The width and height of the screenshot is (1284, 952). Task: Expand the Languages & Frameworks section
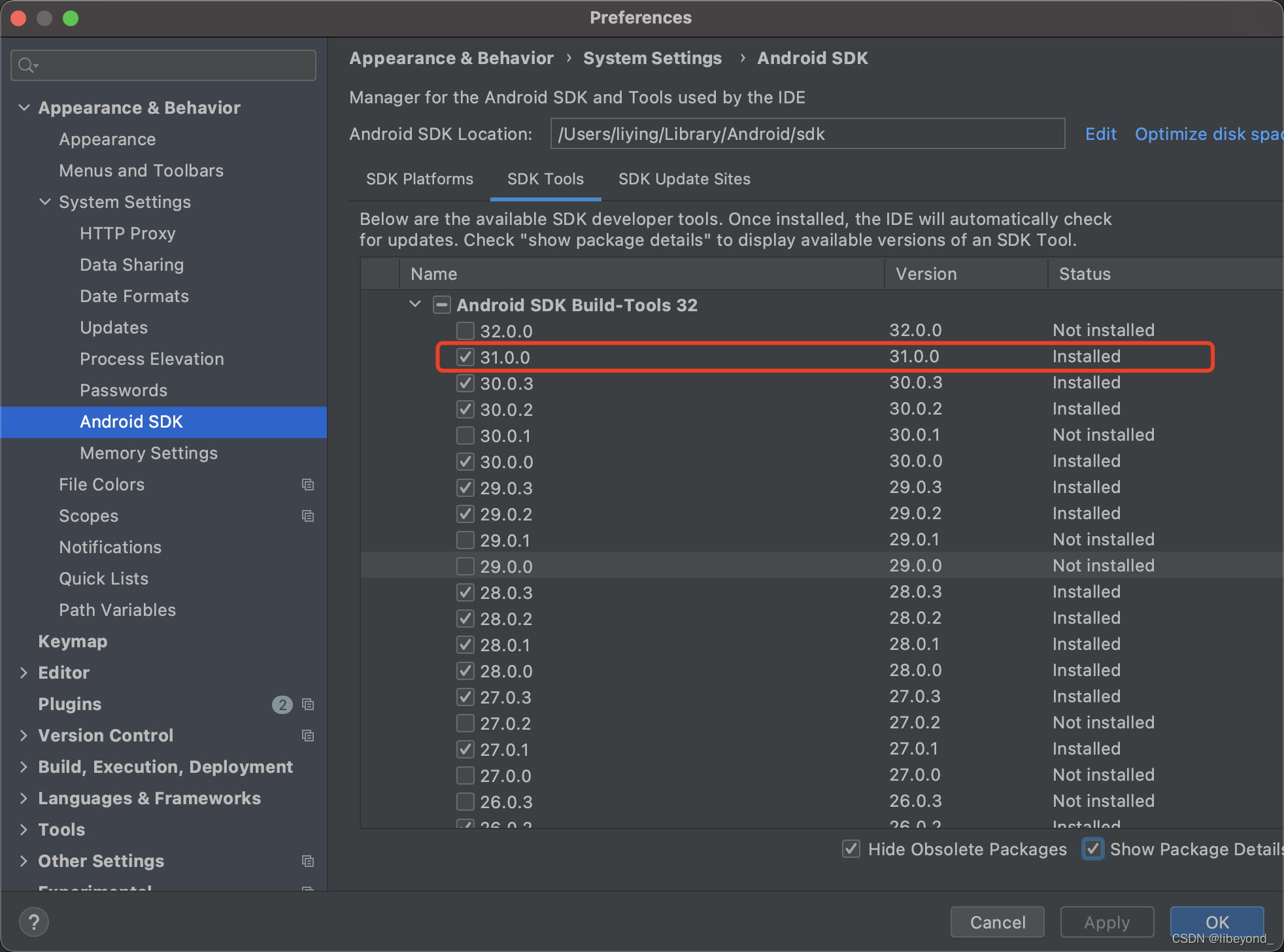24,798
